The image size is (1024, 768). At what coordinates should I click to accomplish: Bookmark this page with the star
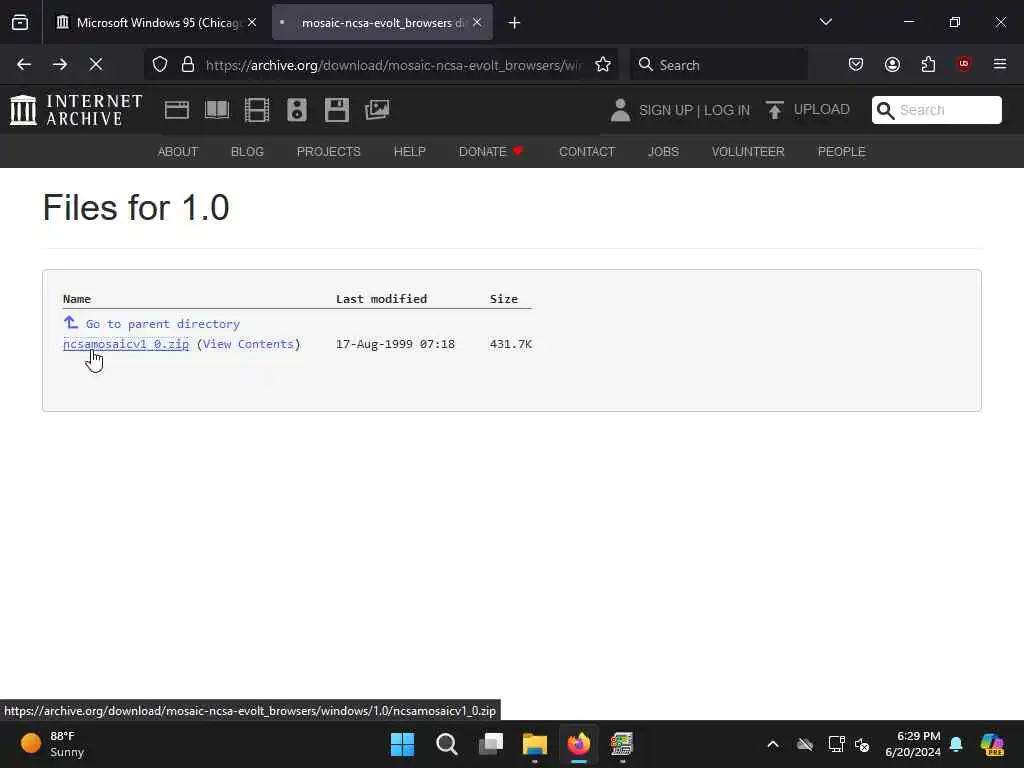click(x=603, y=65)
